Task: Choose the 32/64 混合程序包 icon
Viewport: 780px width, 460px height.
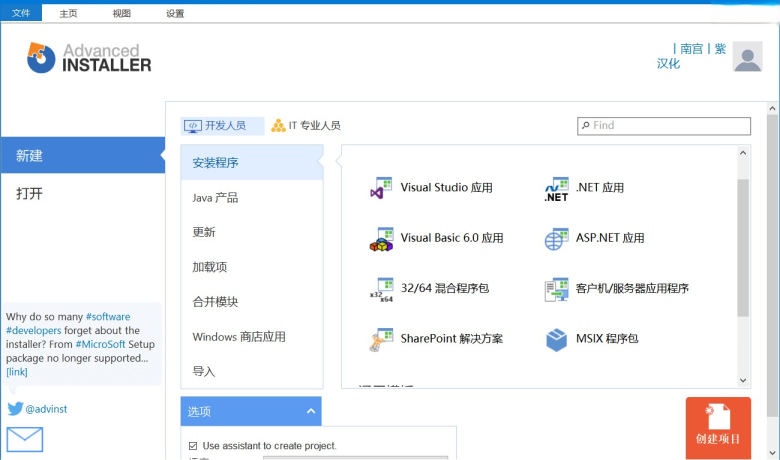Action: (x=382, y=289)
